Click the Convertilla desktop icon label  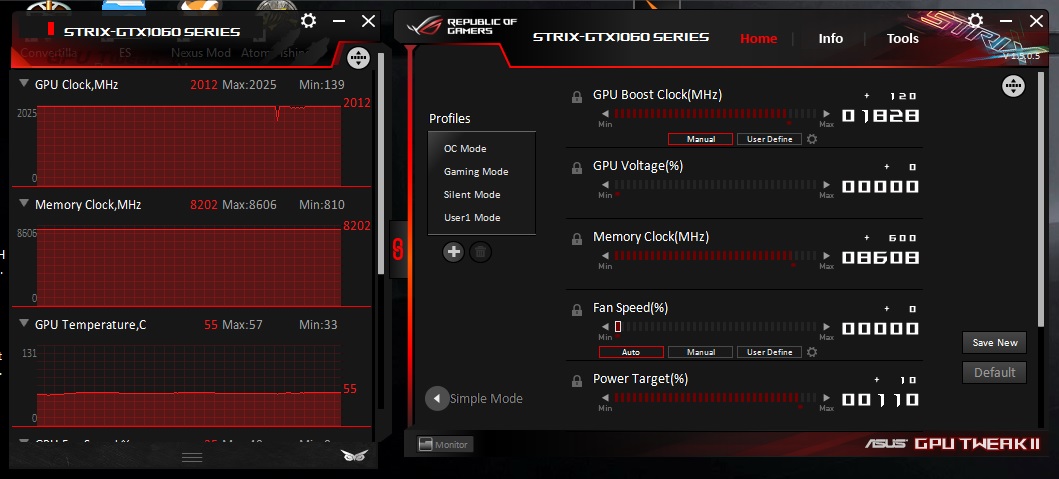coord(49,53)
